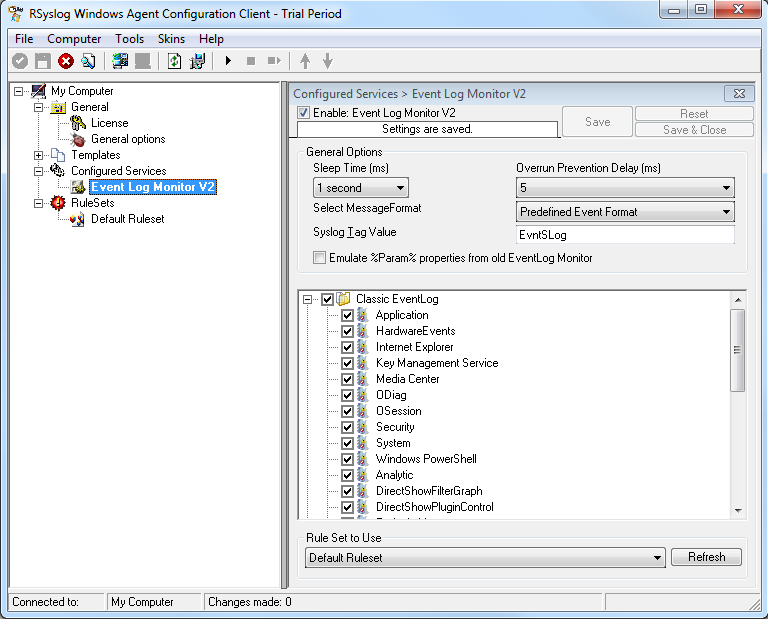
Task: Toggle Enable: Event Log Monitor V2 checkbox
Action: 304,113
